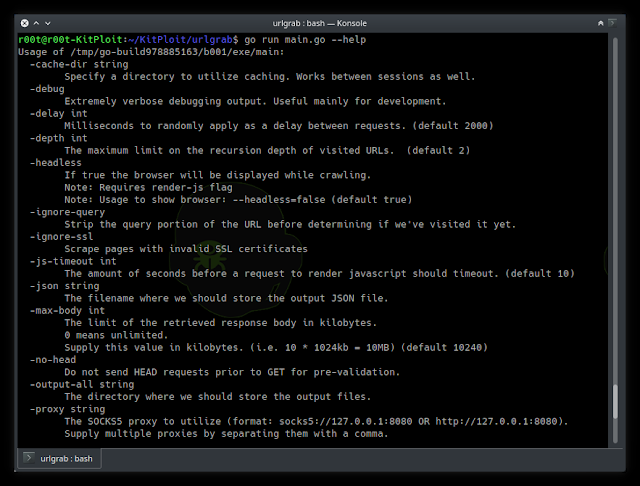Click the '-max-body int' flag line
This screenshot has width=640, height=486.
[67, 310]
